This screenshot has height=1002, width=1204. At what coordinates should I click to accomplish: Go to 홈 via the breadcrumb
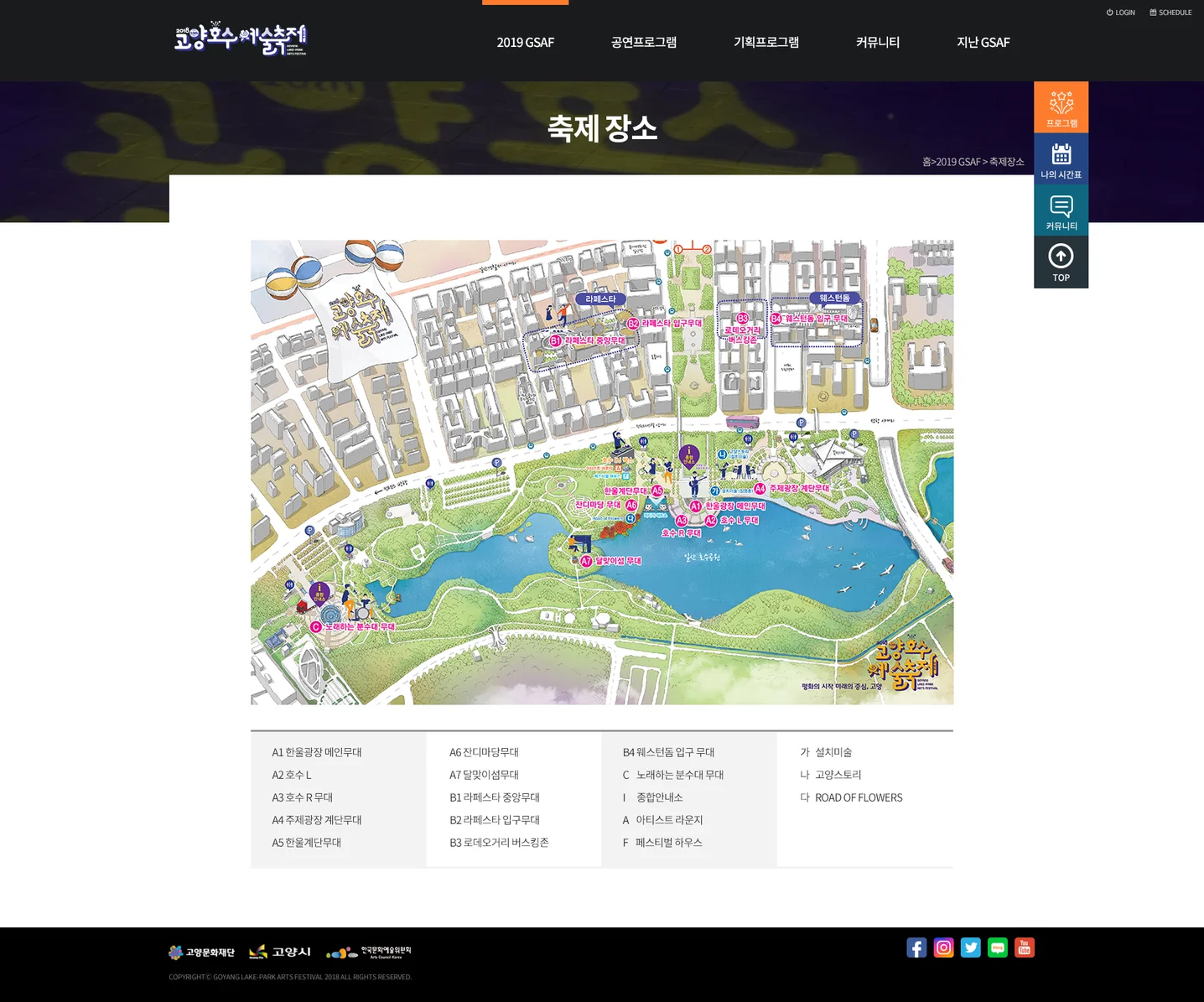tap(927, 161)
